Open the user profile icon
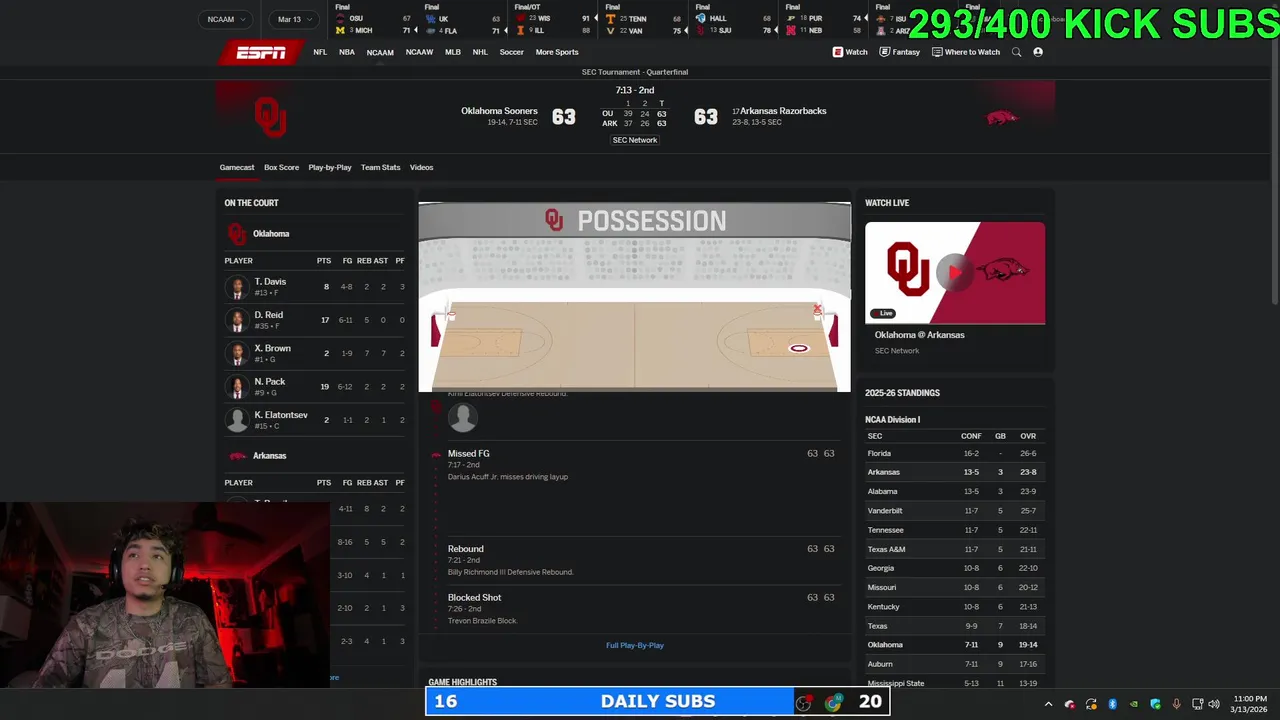 coord(1038,52)
